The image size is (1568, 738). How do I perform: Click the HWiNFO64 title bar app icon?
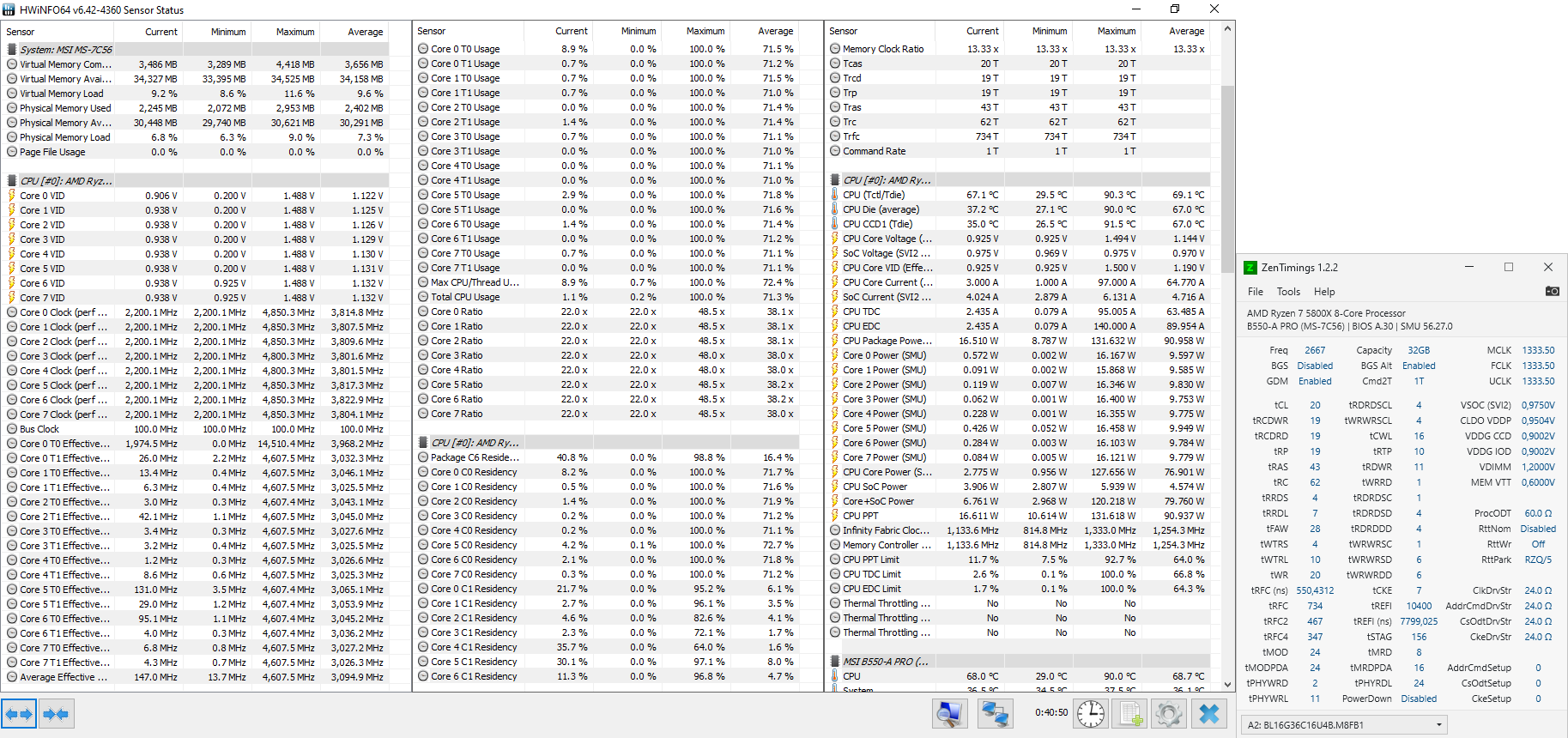click(x=9, y=9)
